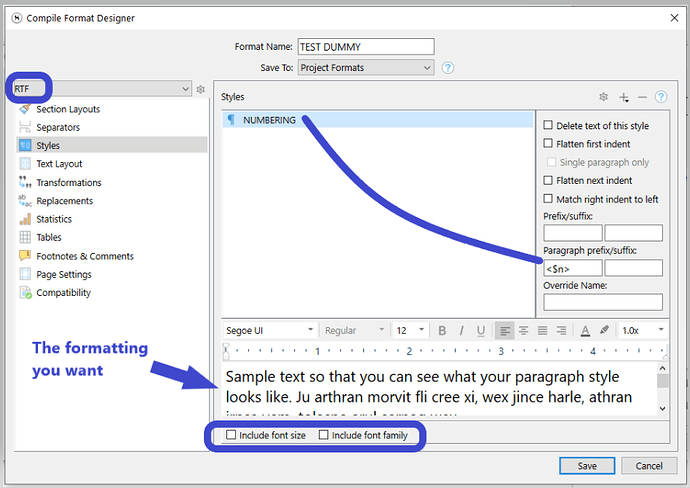
Task: Click the Bold formatting icon
Action: [442, 330]
